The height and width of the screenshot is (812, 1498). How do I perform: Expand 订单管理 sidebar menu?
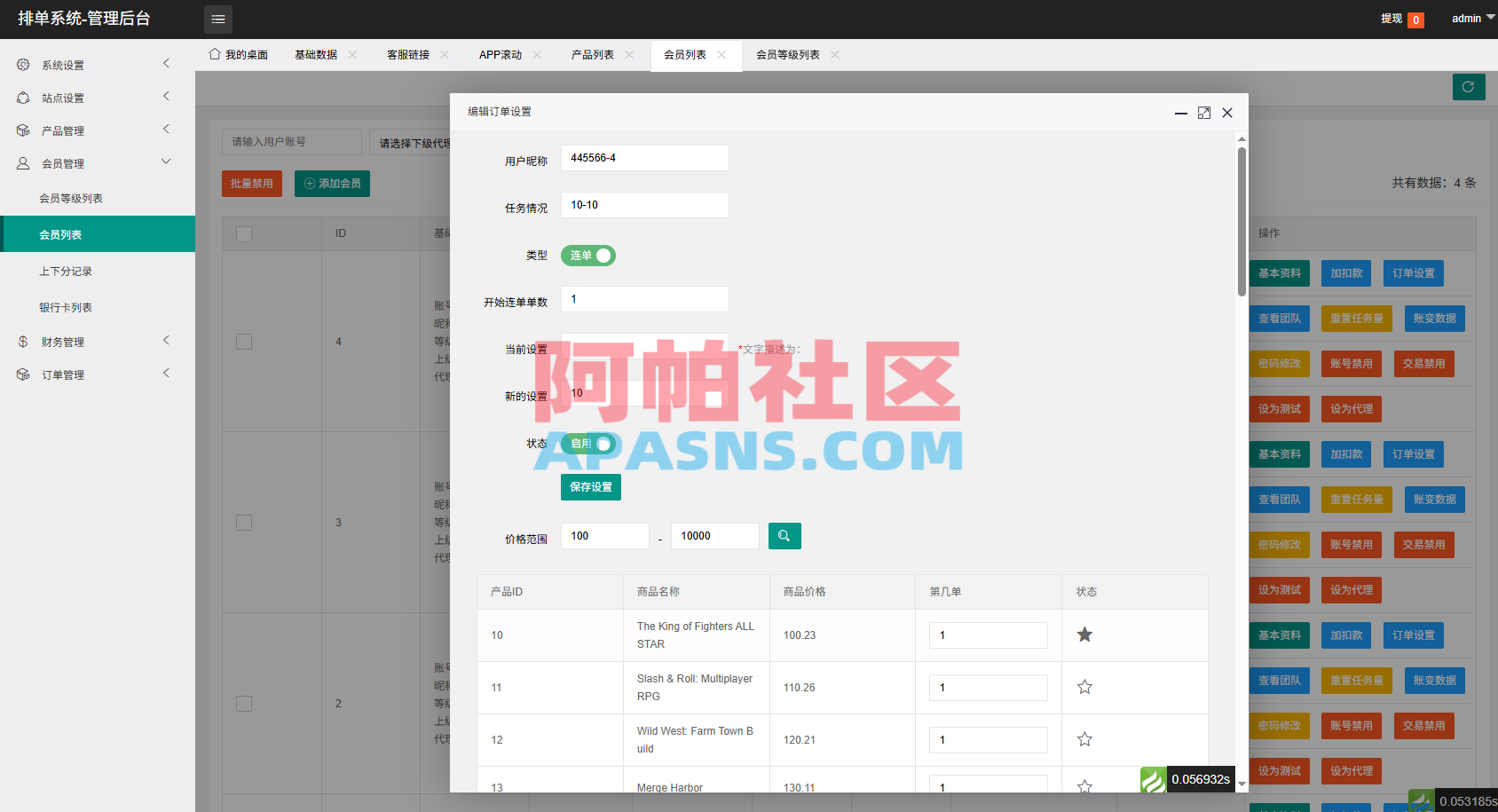tap(98, 374)
